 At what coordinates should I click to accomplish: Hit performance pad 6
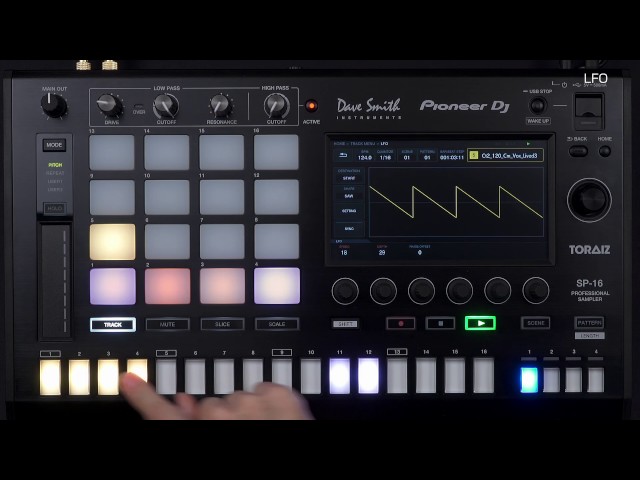tap(167, 242)
